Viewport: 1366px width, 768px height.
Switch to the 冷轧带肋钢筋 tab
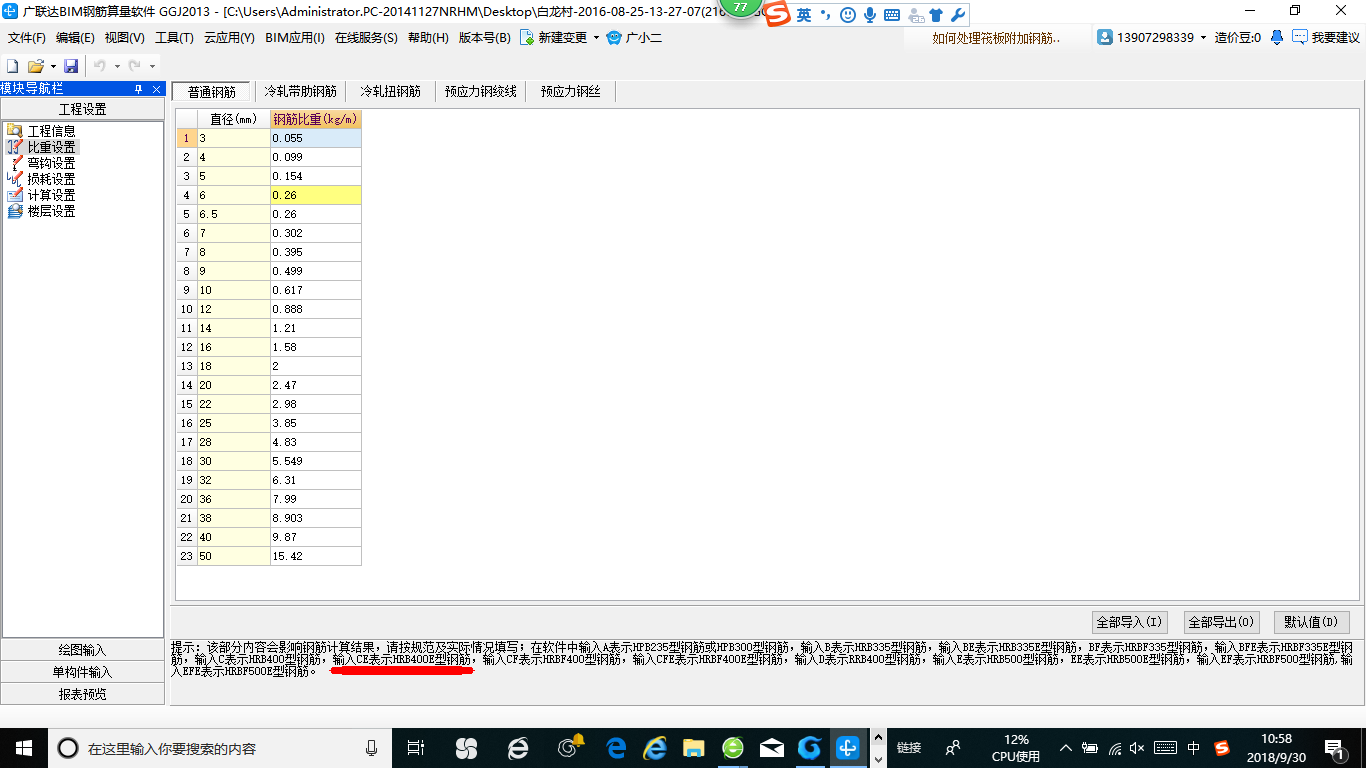coord(300,92)
